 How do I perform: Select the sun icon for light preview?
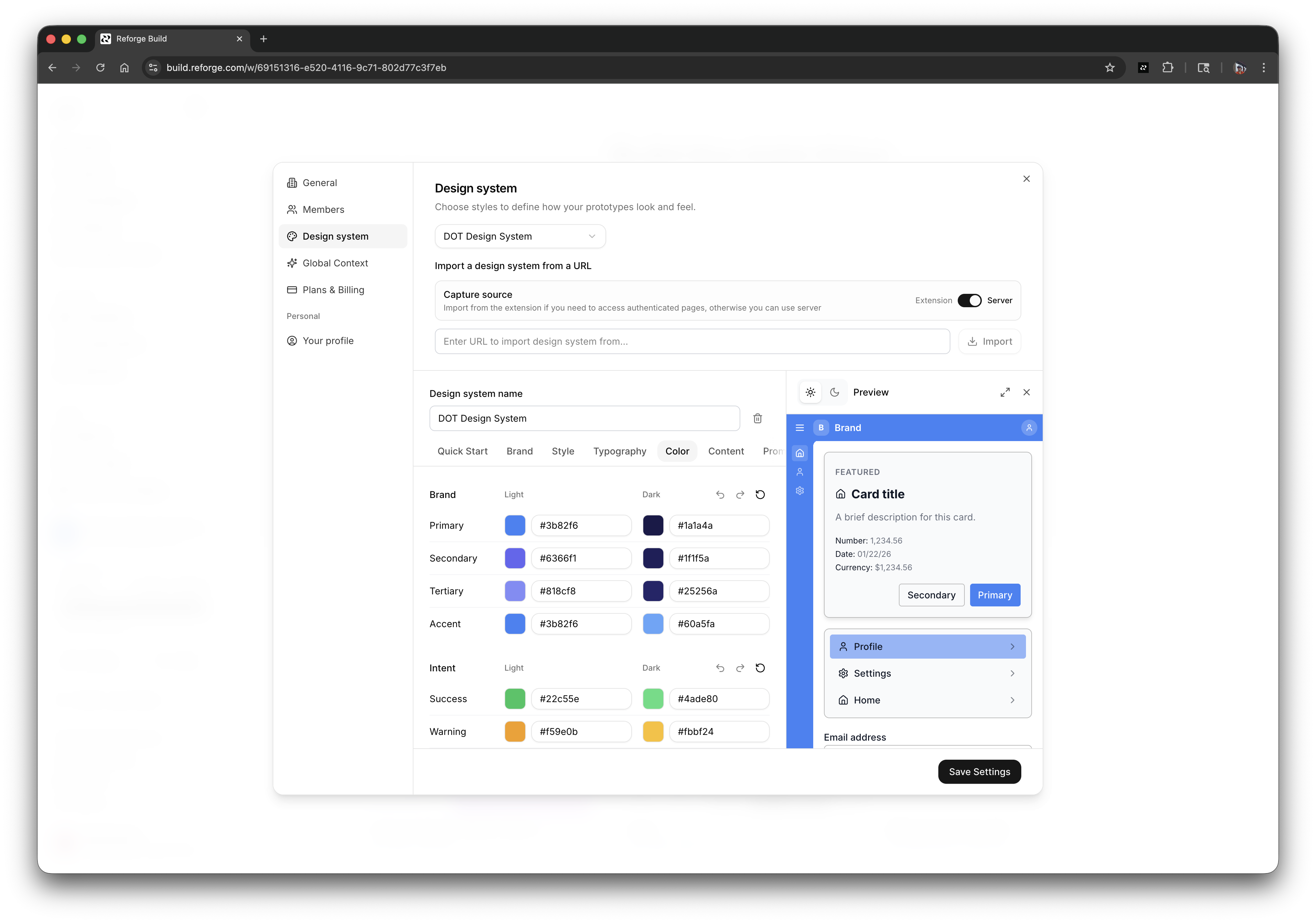[x=810, y=392]
